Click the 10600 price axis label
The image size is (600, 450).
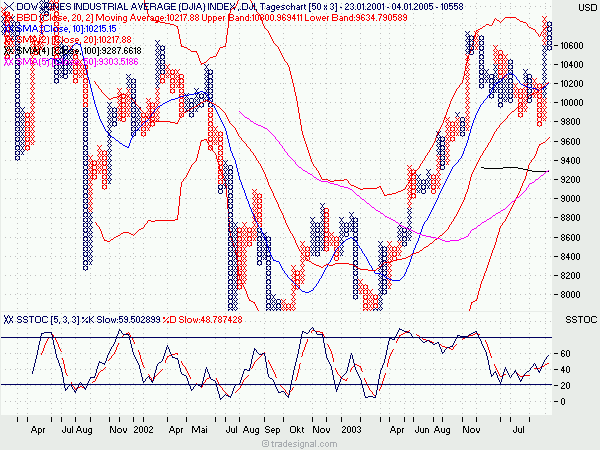[x=572, y=46]
